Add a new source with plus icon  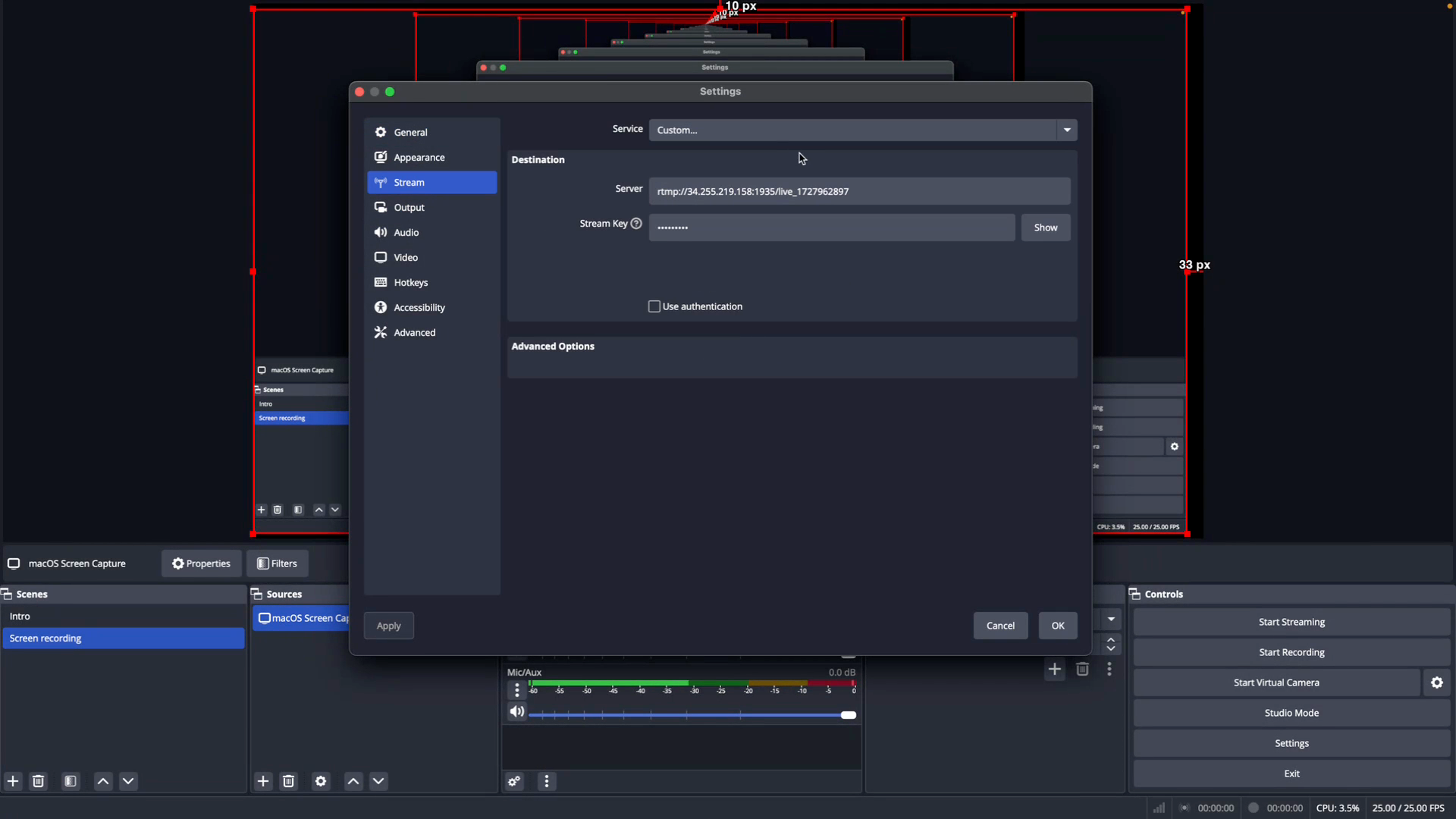pyautogui.click(x=263, y=782)
